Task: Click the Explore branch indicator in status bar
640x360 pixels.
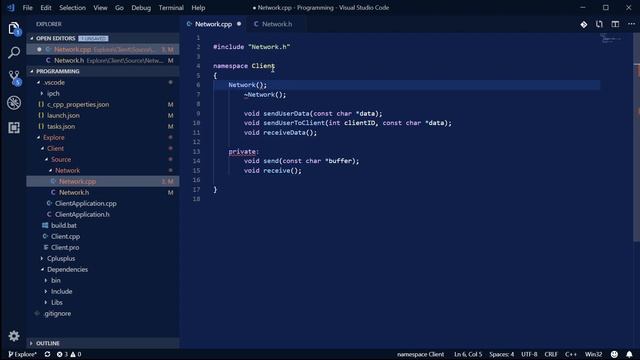Action: click(x=22, y=354)
